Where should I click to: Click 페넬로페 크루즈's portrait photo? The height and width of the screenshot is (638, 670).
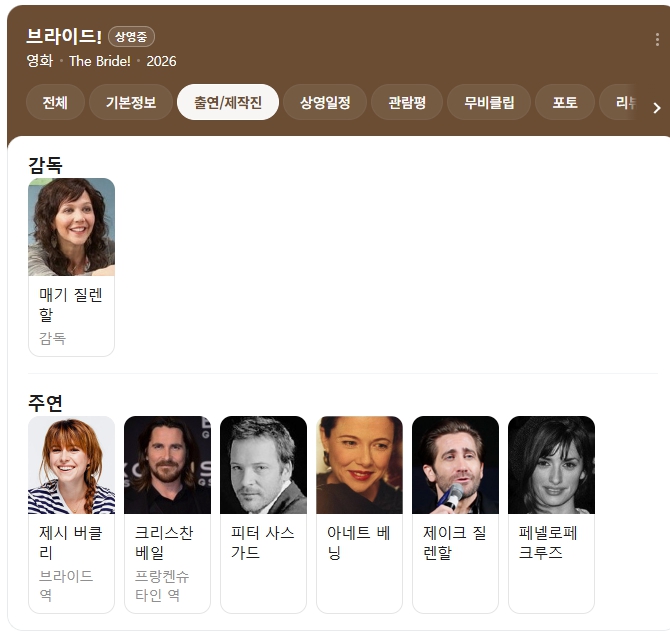point(551,465)
